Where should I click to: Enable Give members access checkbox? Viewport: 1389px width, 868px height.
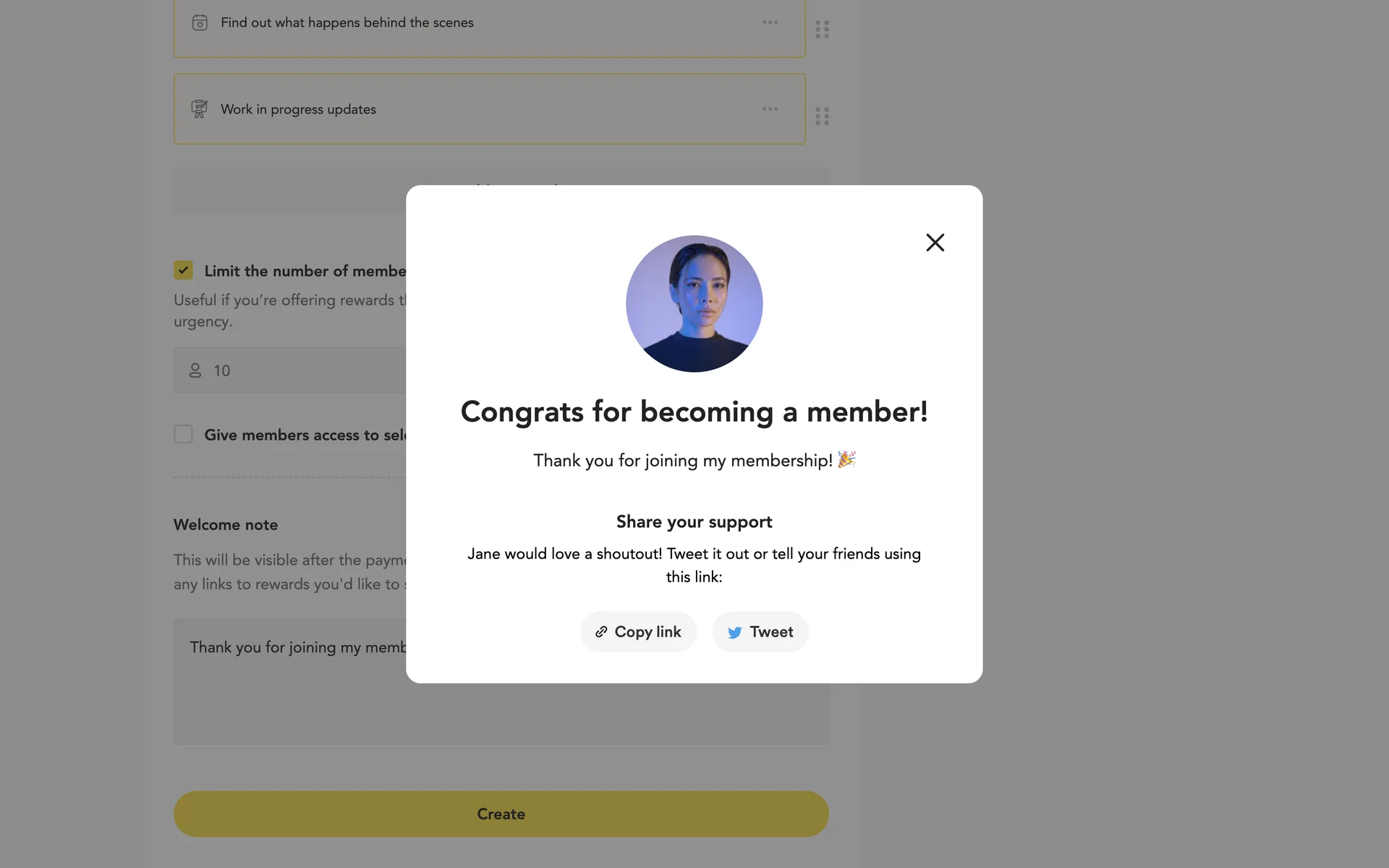183,434
